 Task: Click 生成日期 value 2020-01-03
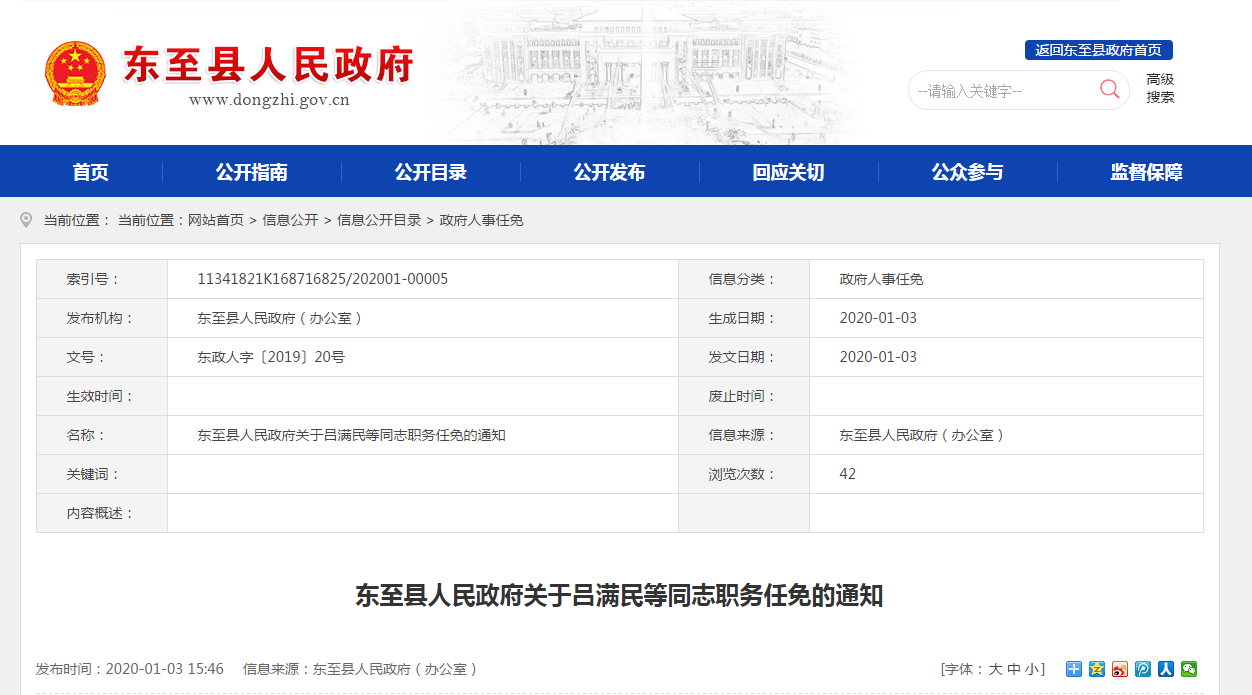coord(878,318)
